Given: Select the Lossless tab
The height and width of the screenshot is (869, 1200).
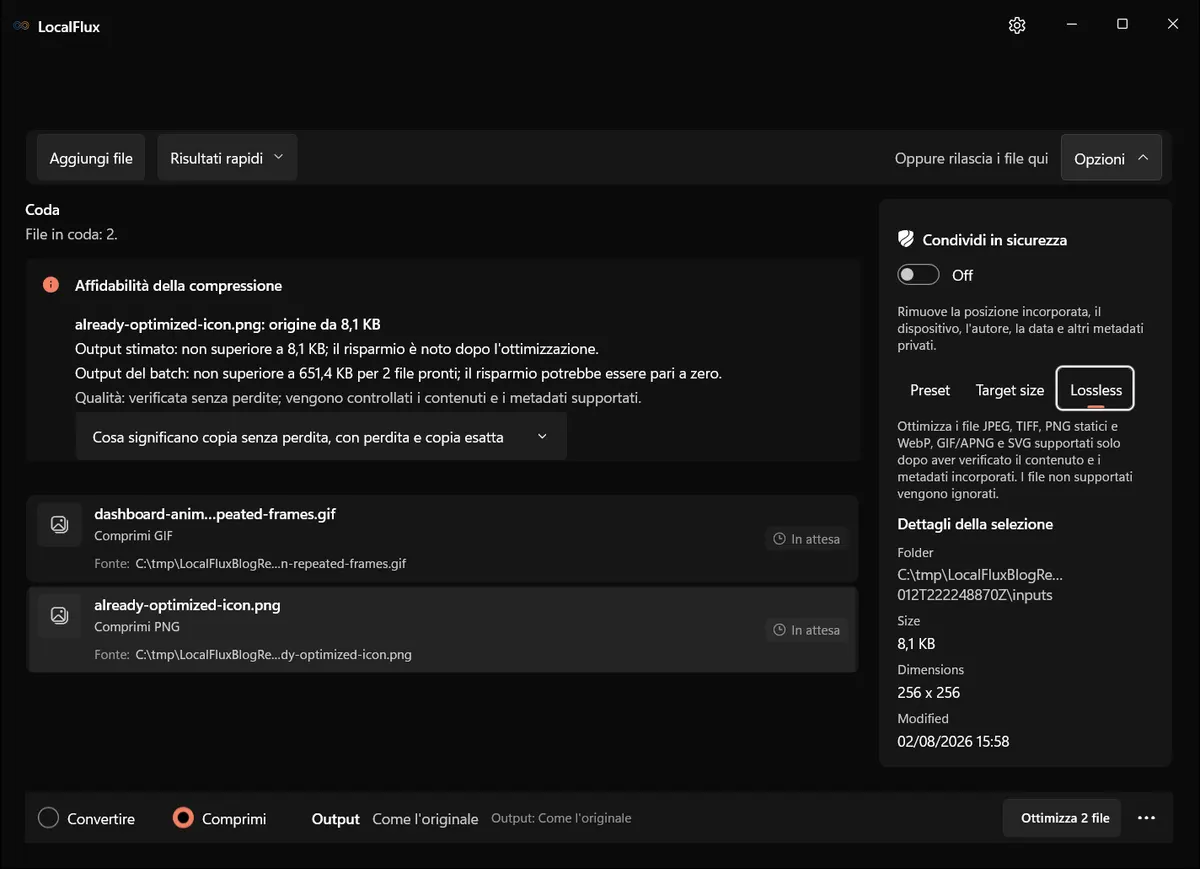Looking at the screenshot, I should click(1096, 389).
